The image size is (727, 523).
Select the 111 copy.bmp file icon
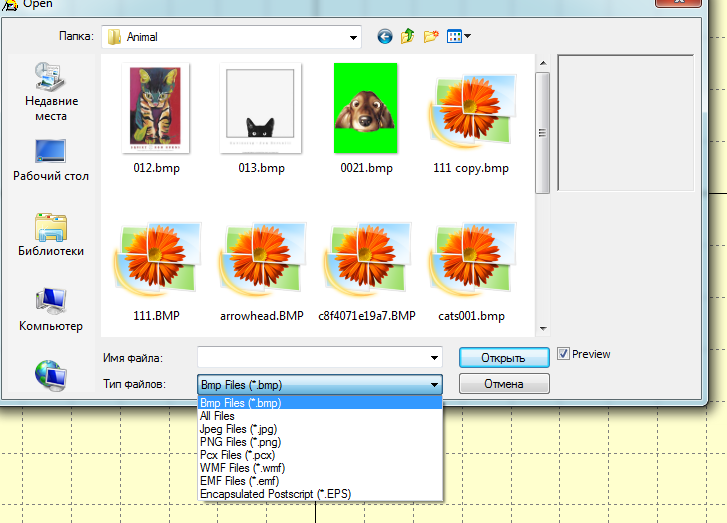[472, 111]
